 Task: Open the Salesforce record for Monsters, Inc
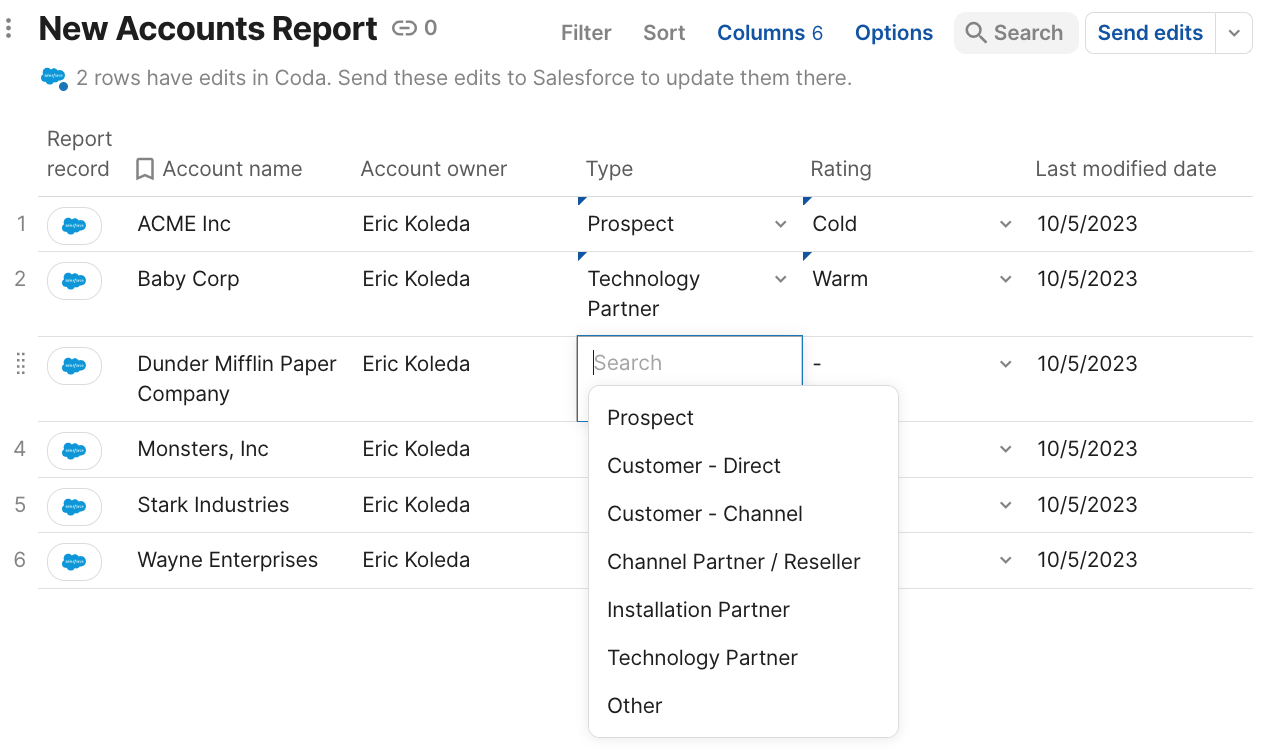point(74,450)
